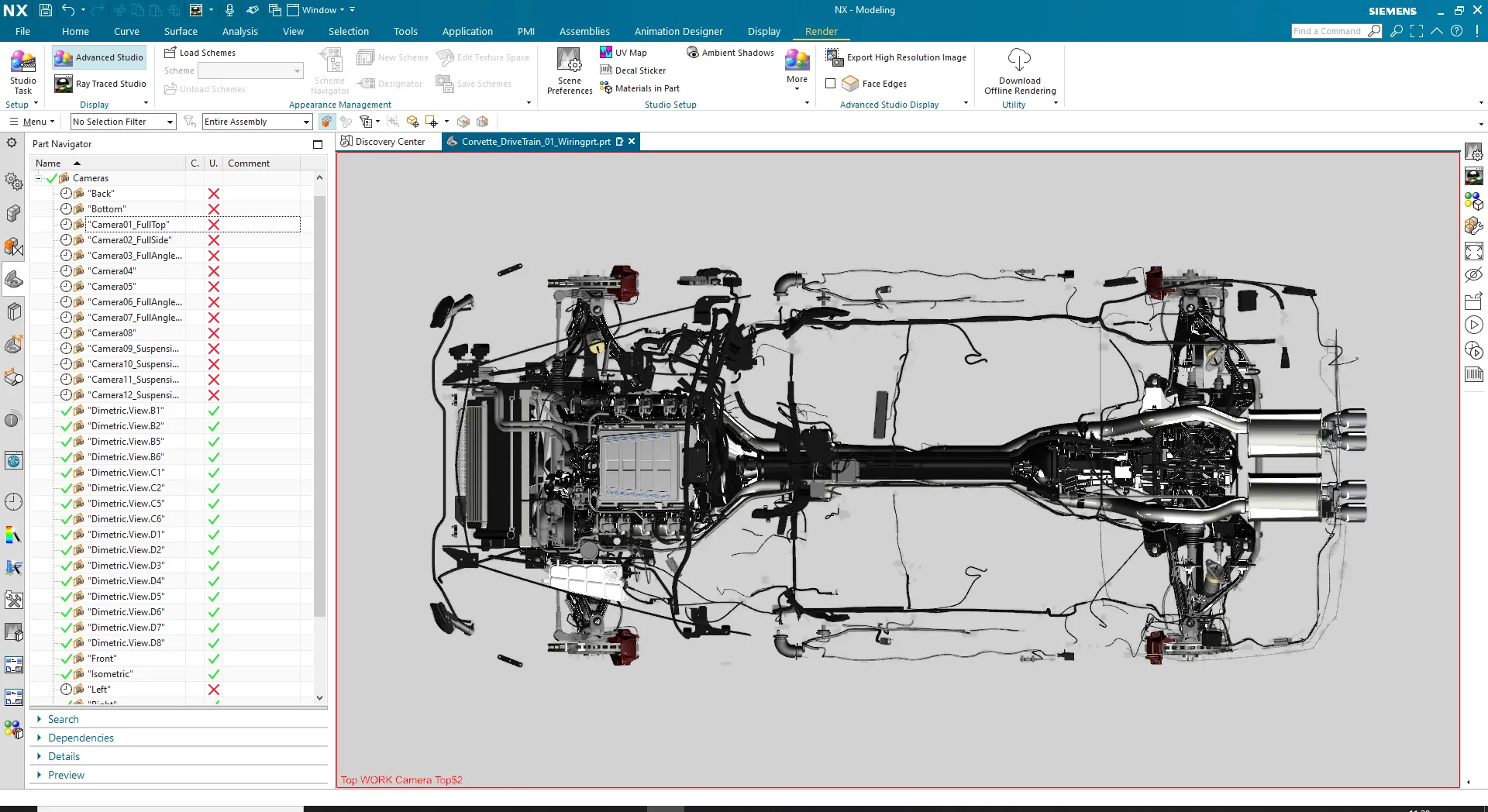
Task: Click the UV Map tool
Action: click(624, 53)
